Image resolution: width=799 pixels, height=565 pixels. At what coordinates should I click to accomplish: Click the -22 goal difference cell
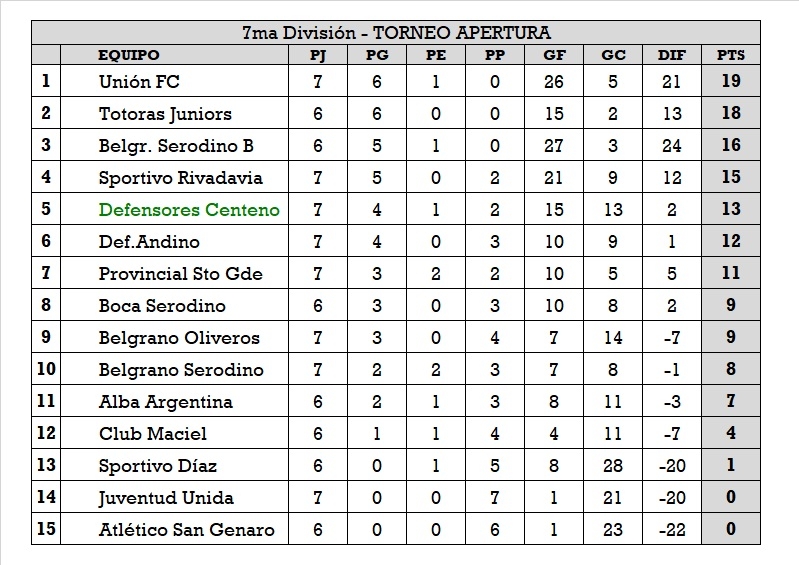pos(672,530)
